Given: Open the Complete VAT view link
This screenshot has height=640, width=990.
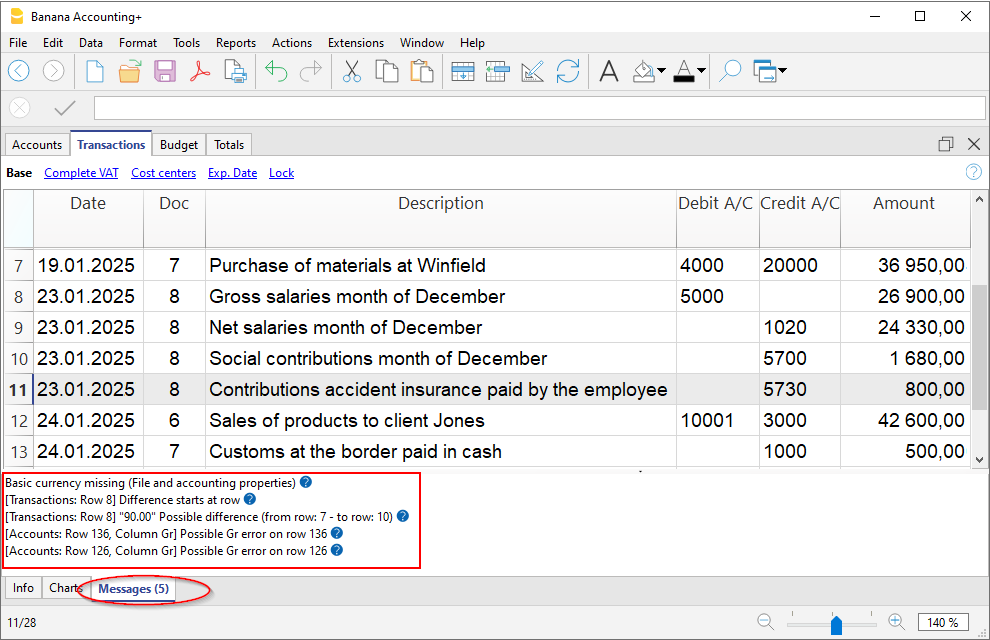Looking at the screenshot, I should click(81, 173).
